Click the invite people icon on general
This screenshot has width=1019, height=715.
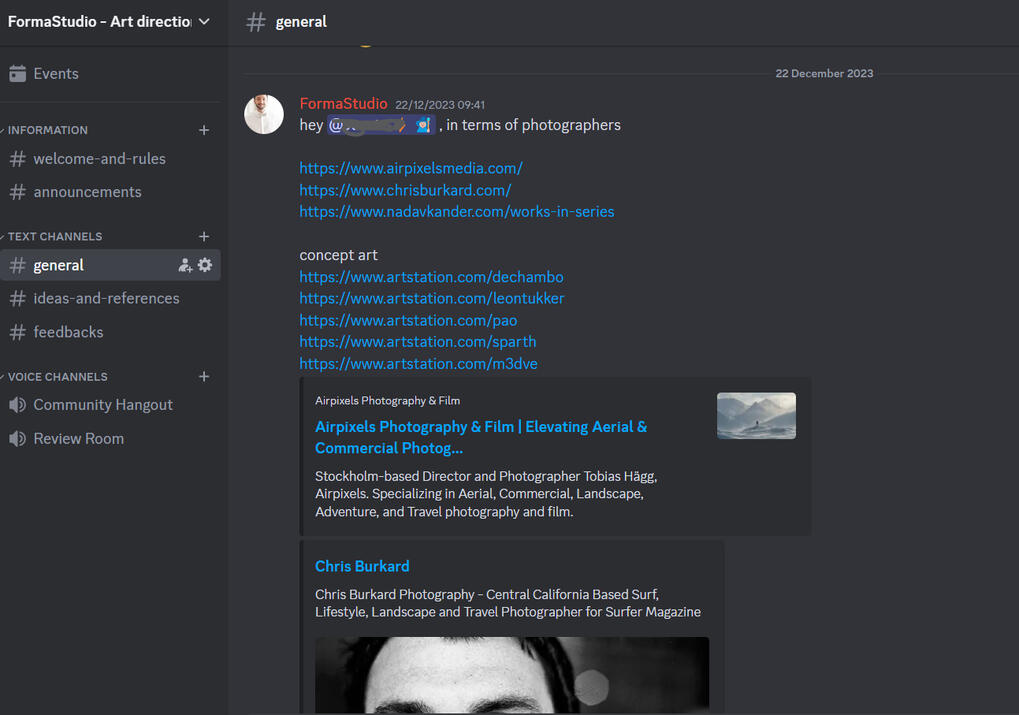pyautogui.click(x=185, y=265)
